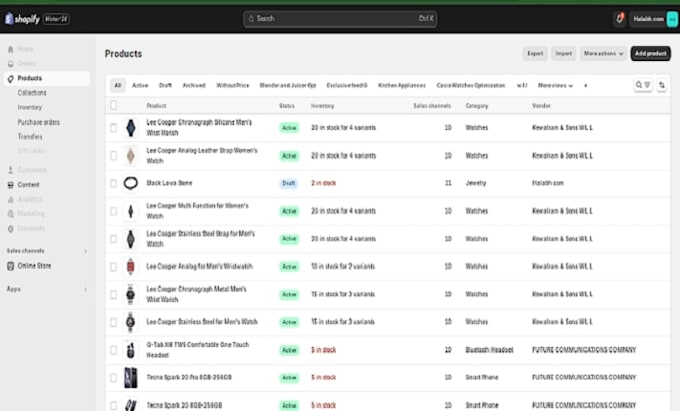Open the Blender and Juicer view tab
The image size is (680, 411).
pyautogui.click(x=288, y=85)
